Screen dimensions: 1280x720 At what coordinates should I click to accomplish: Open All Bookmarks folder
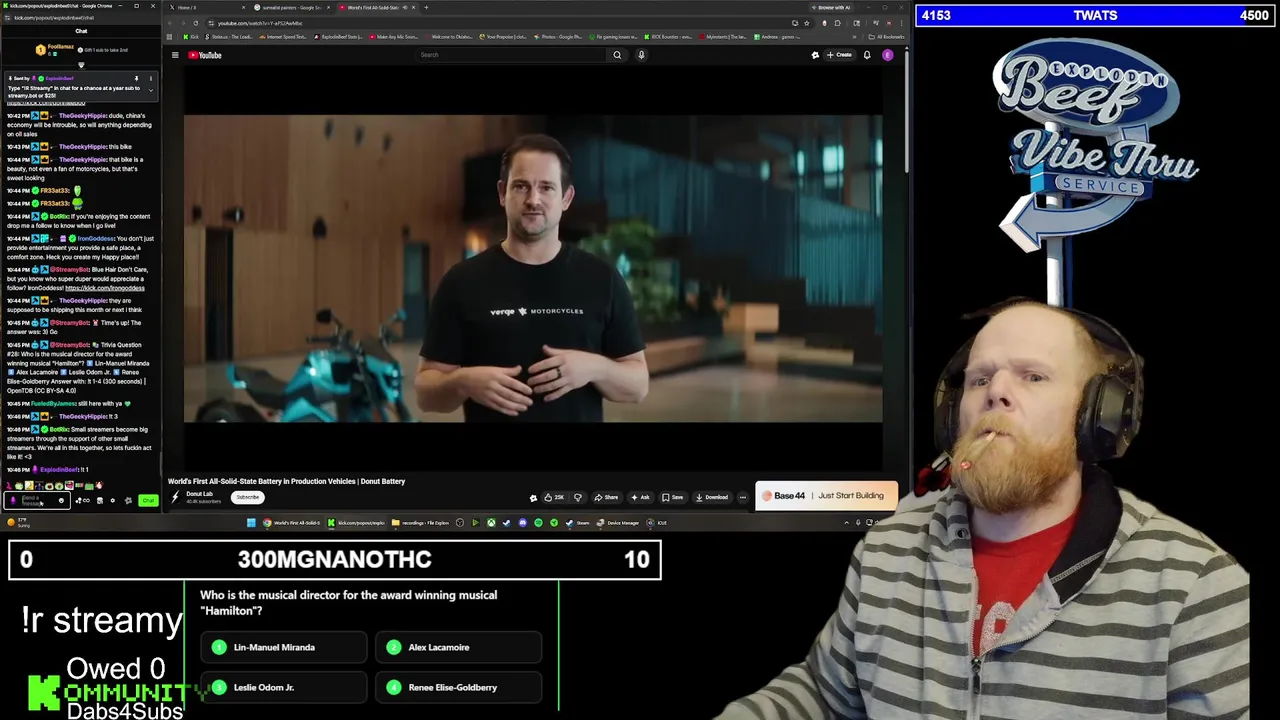pyautogui.click(x=889, y=37)
